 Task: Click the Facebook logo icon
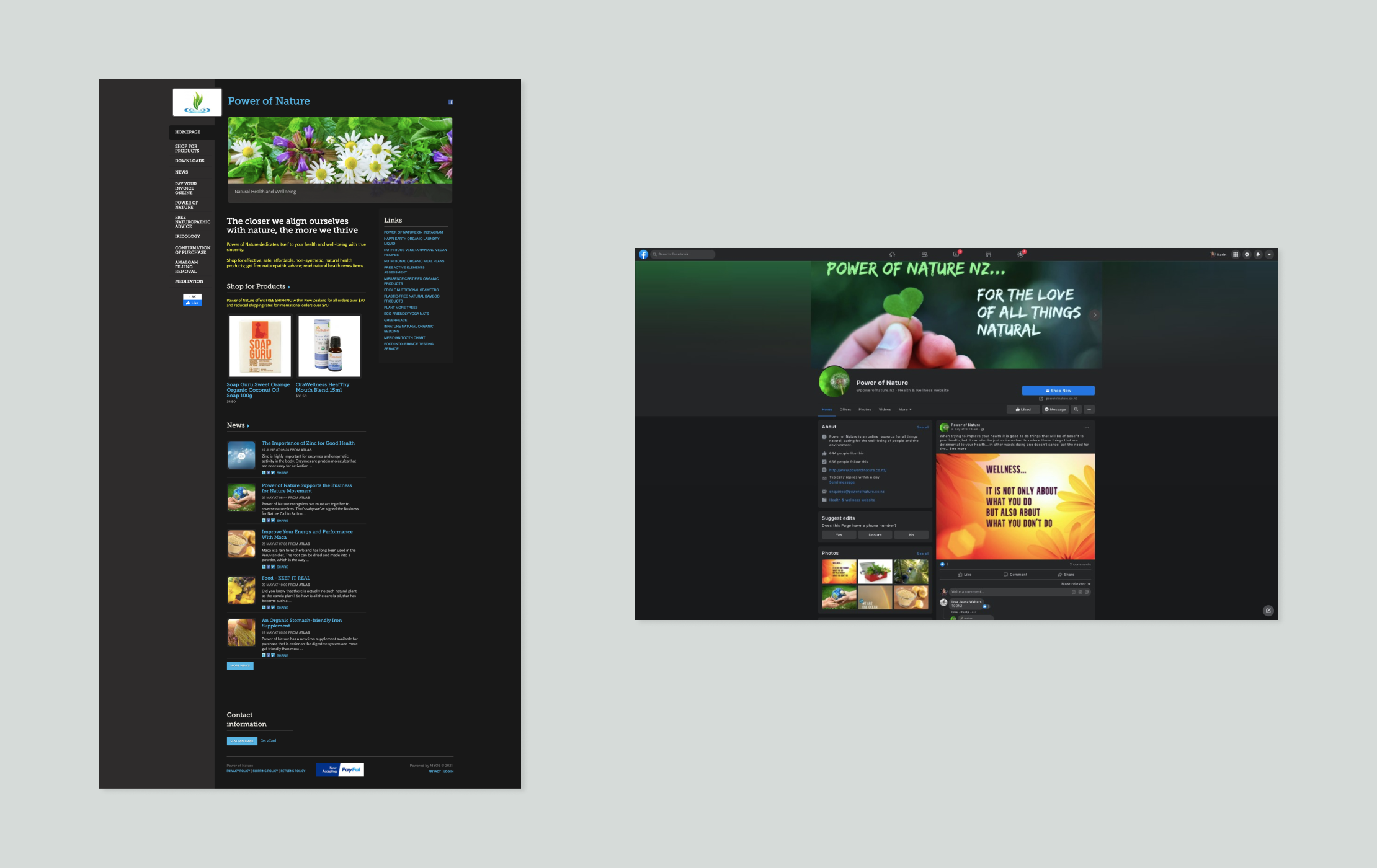pos(643,254)
